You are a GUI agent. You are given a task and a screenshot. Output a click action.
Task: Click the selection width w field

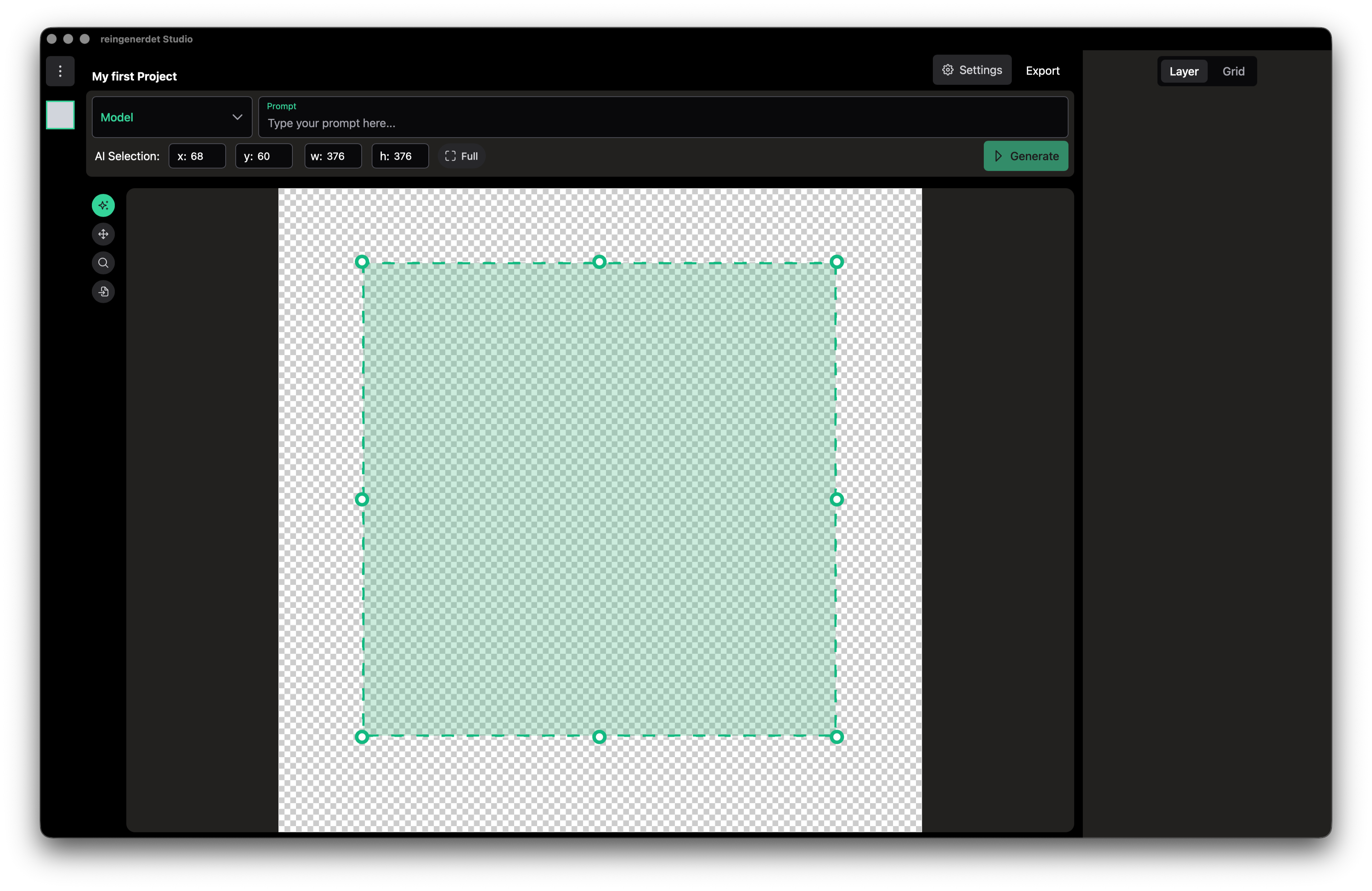point(333,156)
